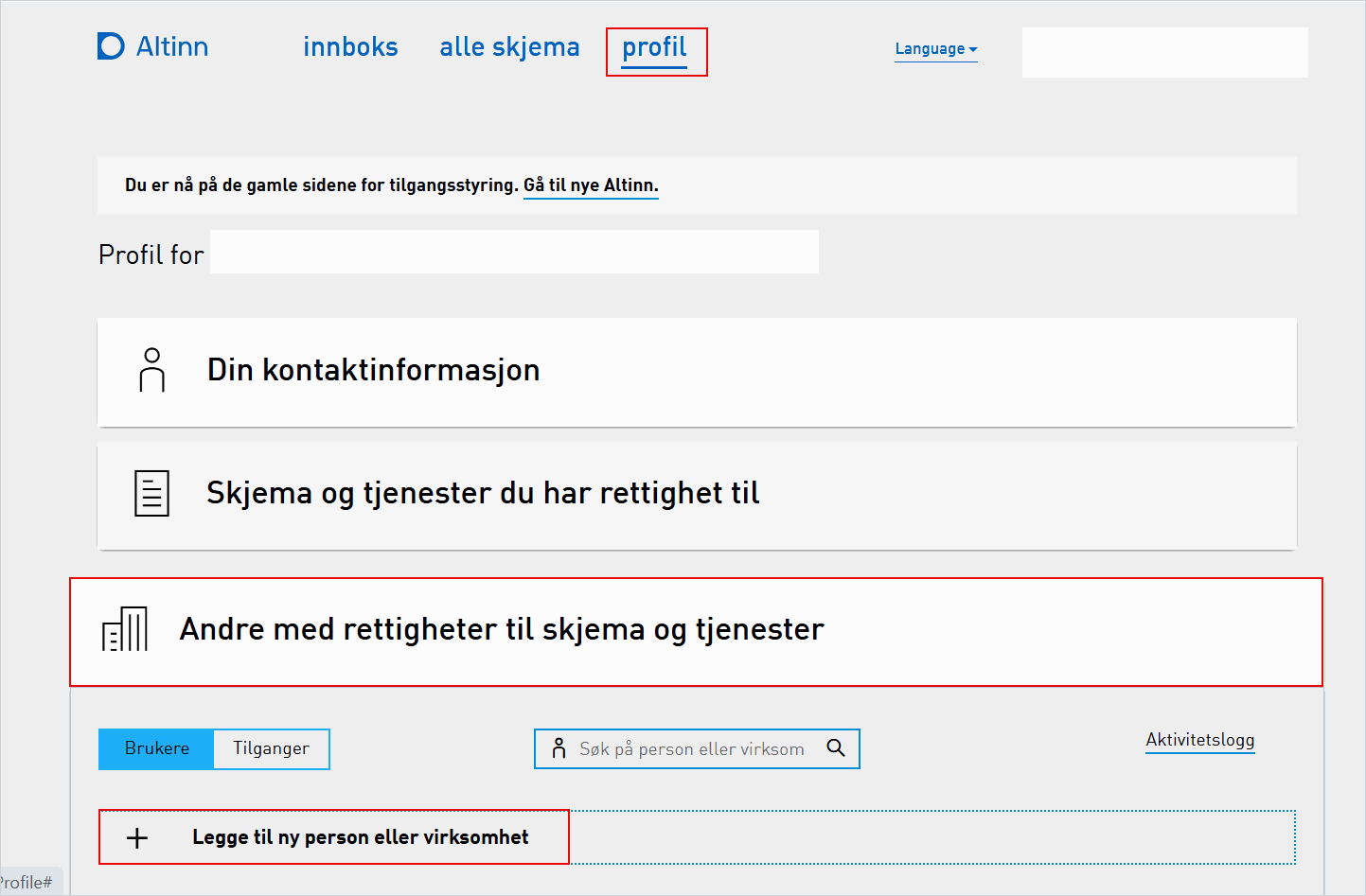Open the alle skjema tab

click(x=509, y=46)
